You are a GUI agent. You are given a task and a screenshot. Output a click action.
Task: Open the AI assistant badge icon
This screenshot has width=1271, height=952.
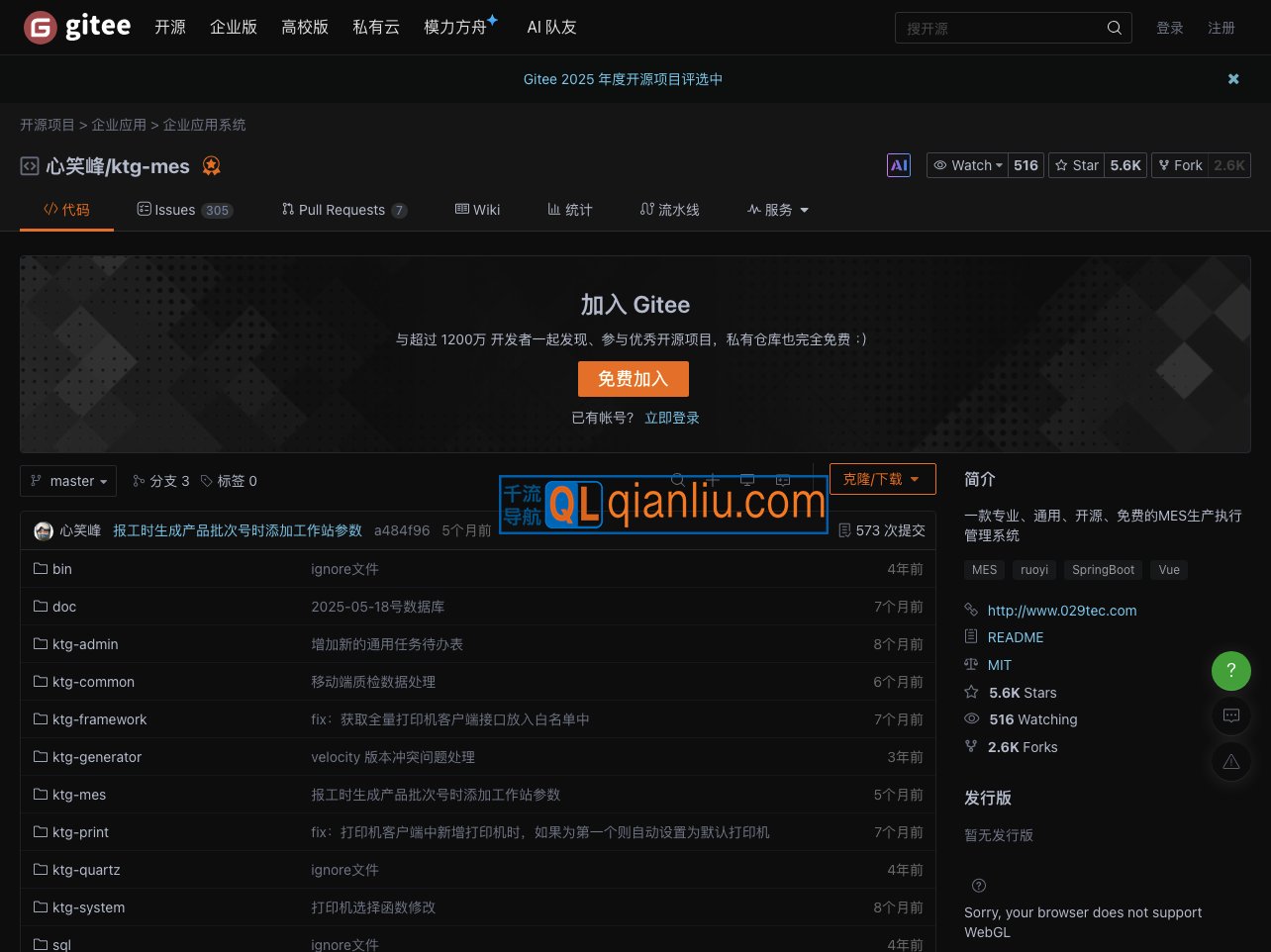click(x=898, y=165)
